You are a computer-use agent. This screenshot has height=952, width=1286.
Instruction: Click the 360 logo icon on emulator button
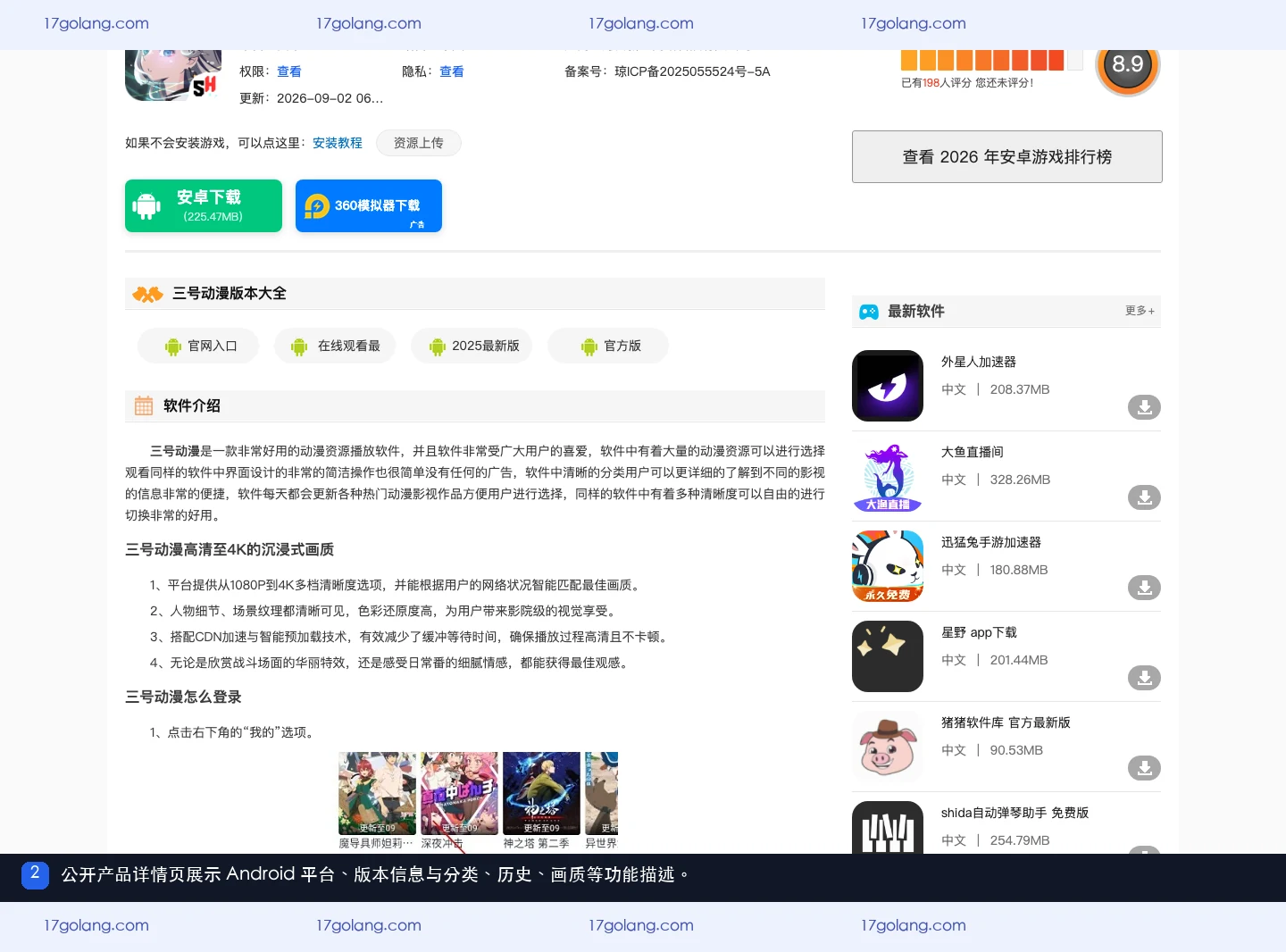tap(317, 206)
